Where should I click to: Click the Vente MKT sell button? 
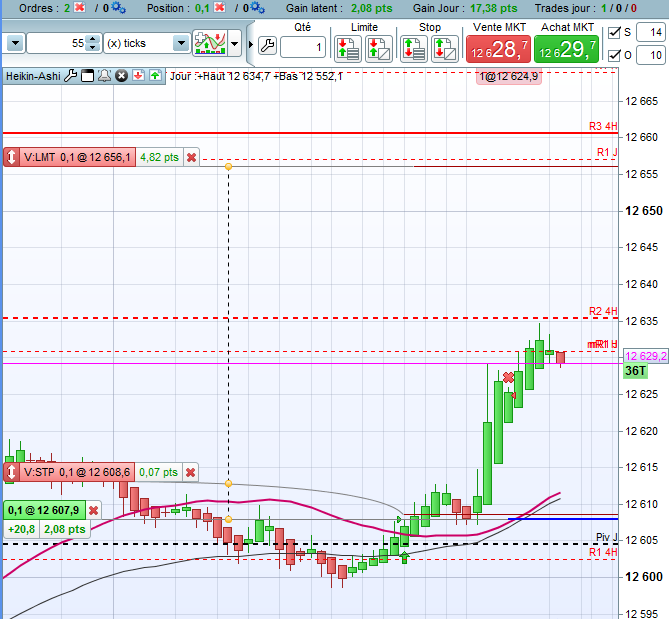pyautogui.click(x=498, y=49)
